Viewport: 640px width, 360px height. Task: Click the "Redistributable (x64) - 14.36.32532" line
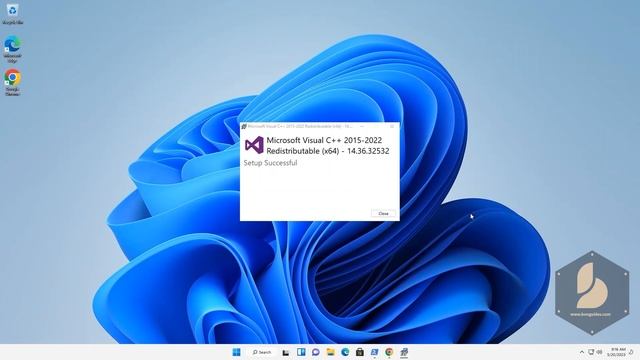(328, 151)
